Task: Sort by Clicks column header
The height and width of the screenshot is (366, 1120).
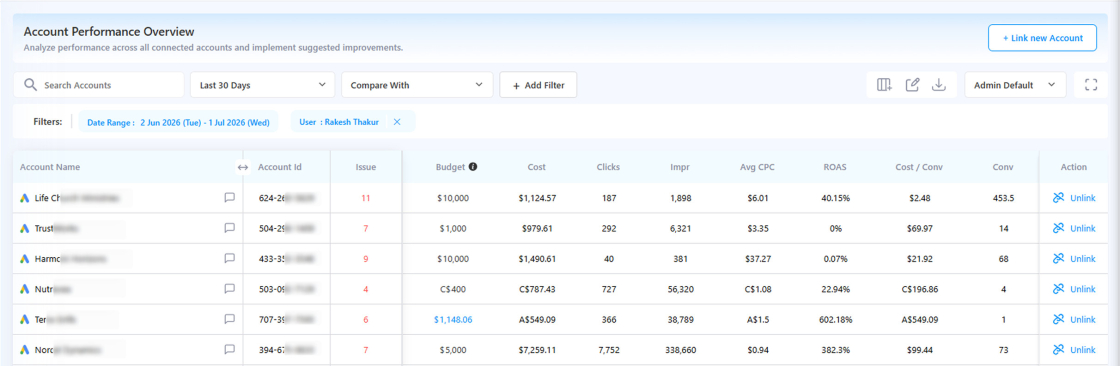Action: click(x=609, y=167)
